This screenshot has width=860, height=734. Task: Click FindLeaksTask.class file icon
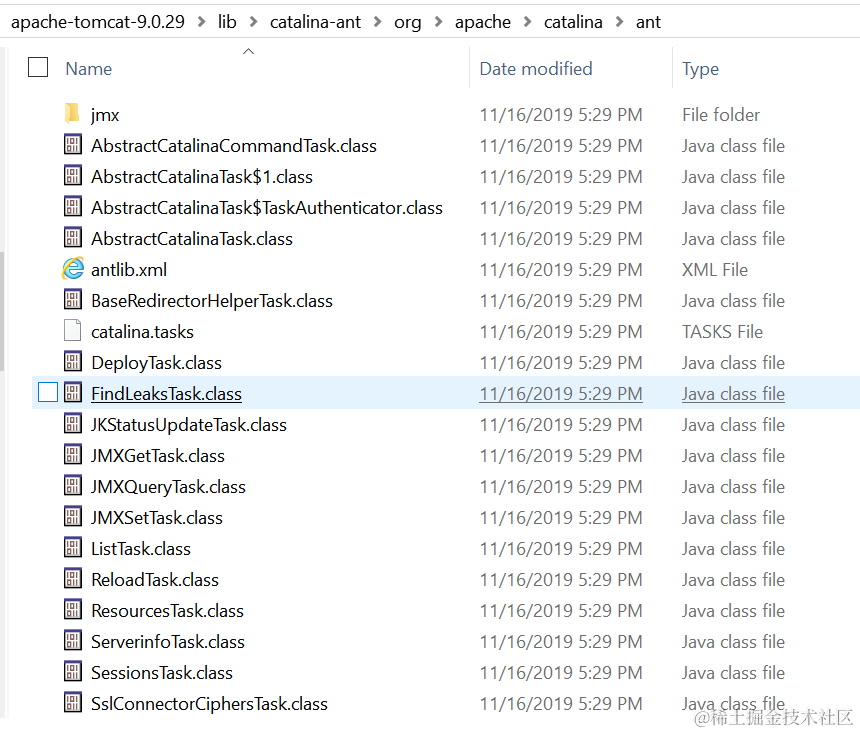coord(72,393)
